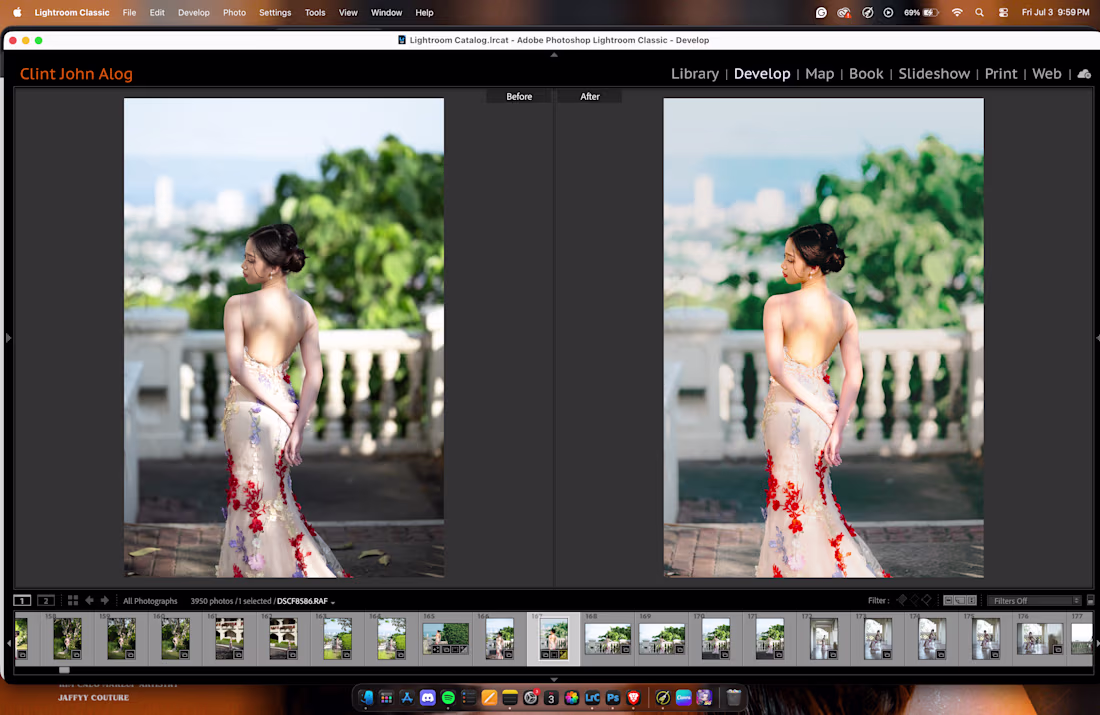Toggle the unflagged filter icon

coord(914,600)
